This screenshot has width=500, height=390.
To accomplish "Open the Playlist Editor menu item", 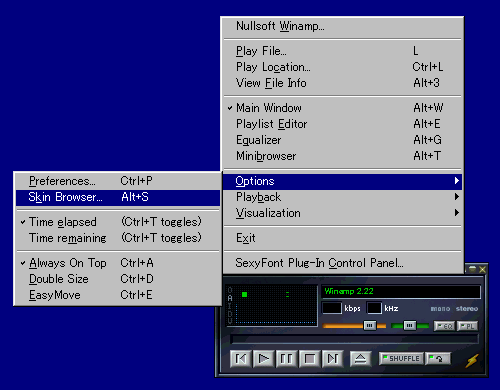I will pyautogui.click(x=343, y=124).
